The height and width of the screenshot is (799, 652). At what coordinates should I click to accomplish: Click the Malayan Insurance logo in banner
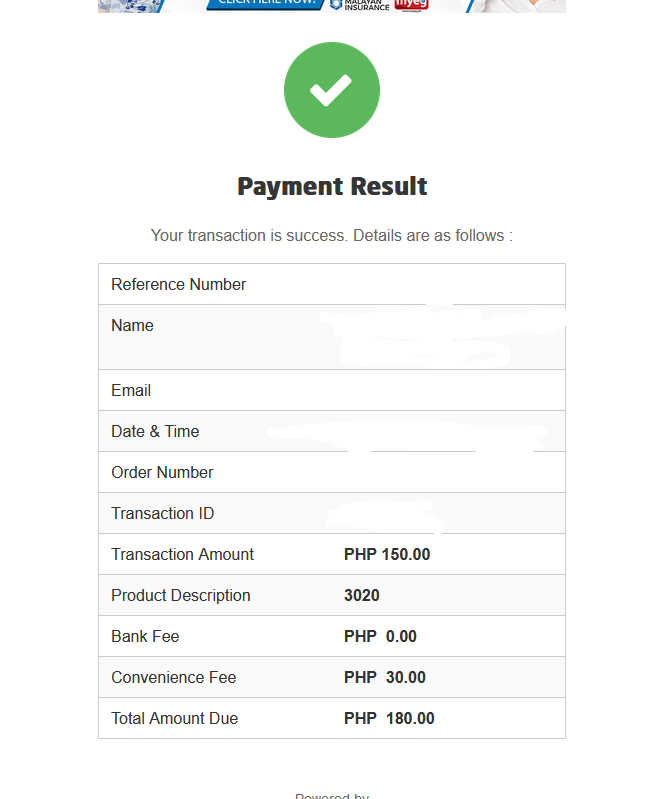point(360,4)
